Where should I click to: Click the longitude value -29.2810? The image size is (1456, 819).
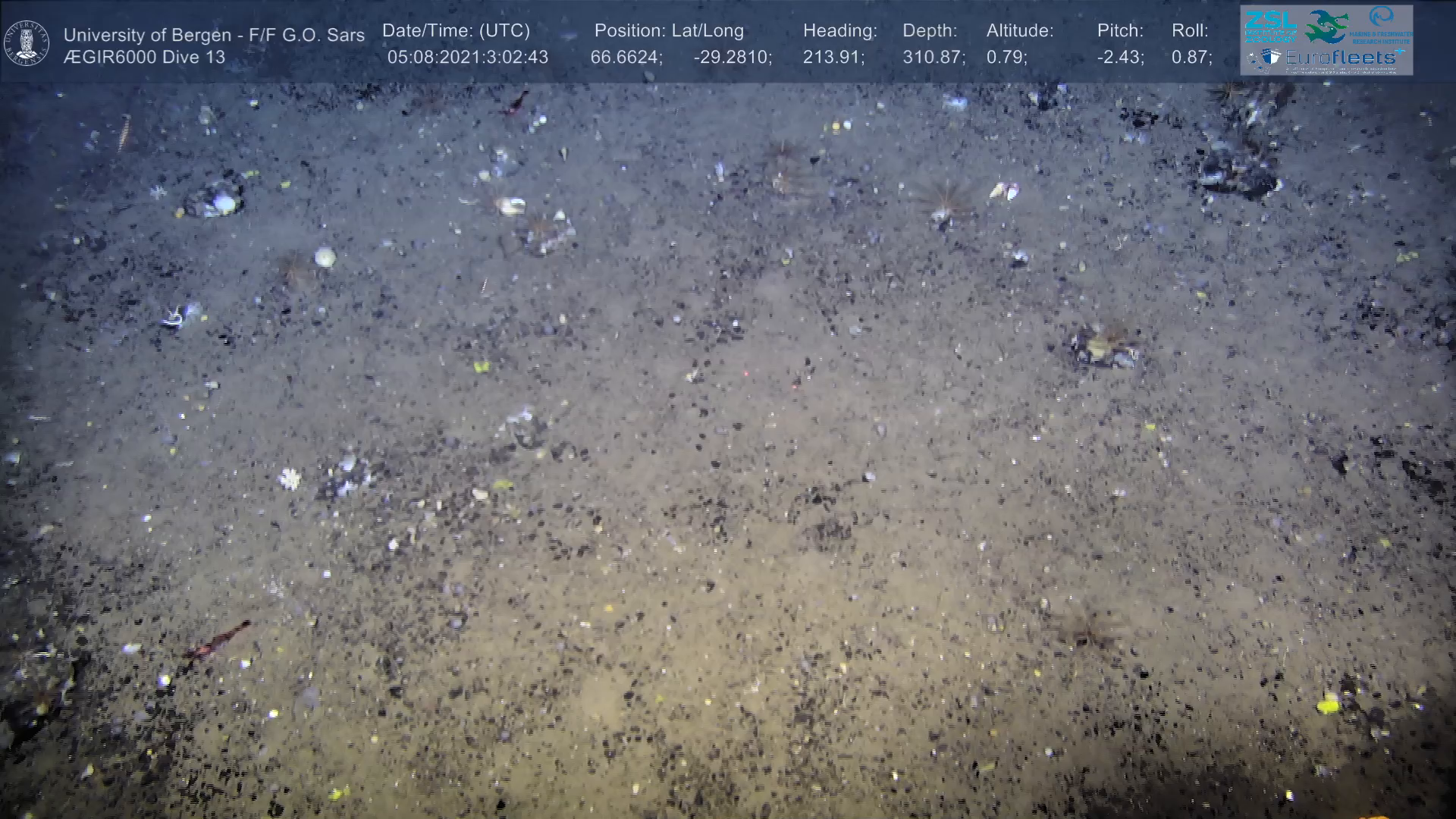click(x=732, y=57)
